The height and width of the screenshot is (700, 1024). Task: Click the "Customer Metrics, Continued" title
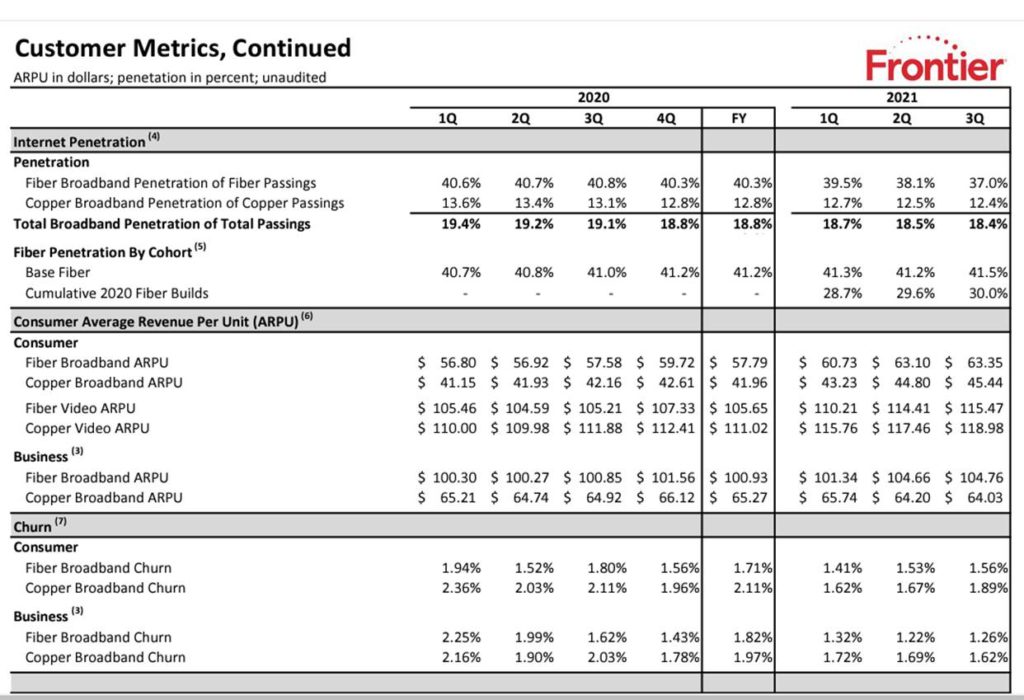[183, 48]
